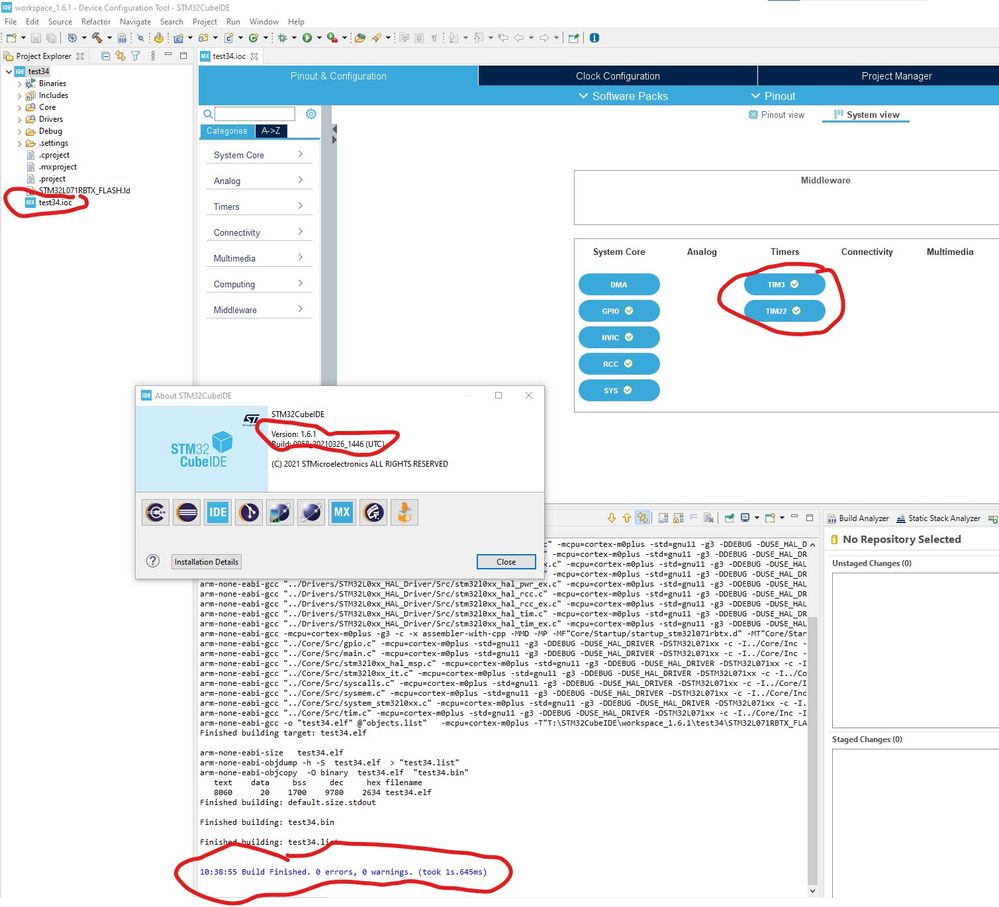Viewport: 999px width, 907px height.
Task: Click the filter funnel icon in Project Explorer
Action: [136, 56]
